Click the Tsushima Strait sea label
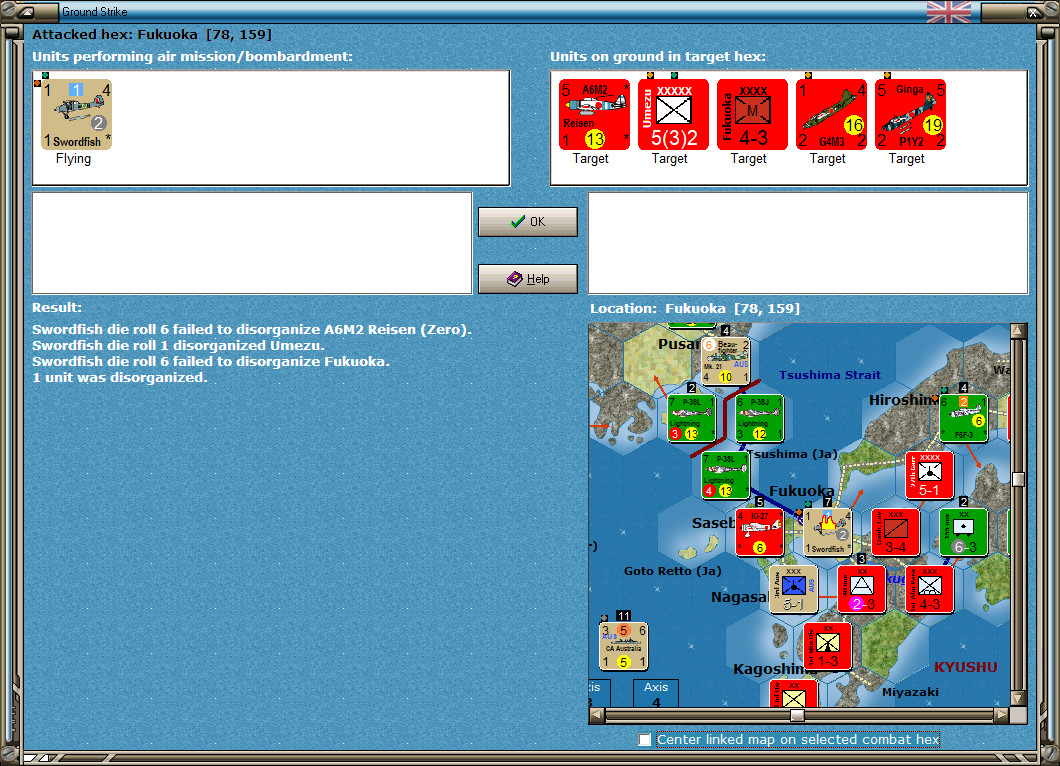 click(829, 375)
